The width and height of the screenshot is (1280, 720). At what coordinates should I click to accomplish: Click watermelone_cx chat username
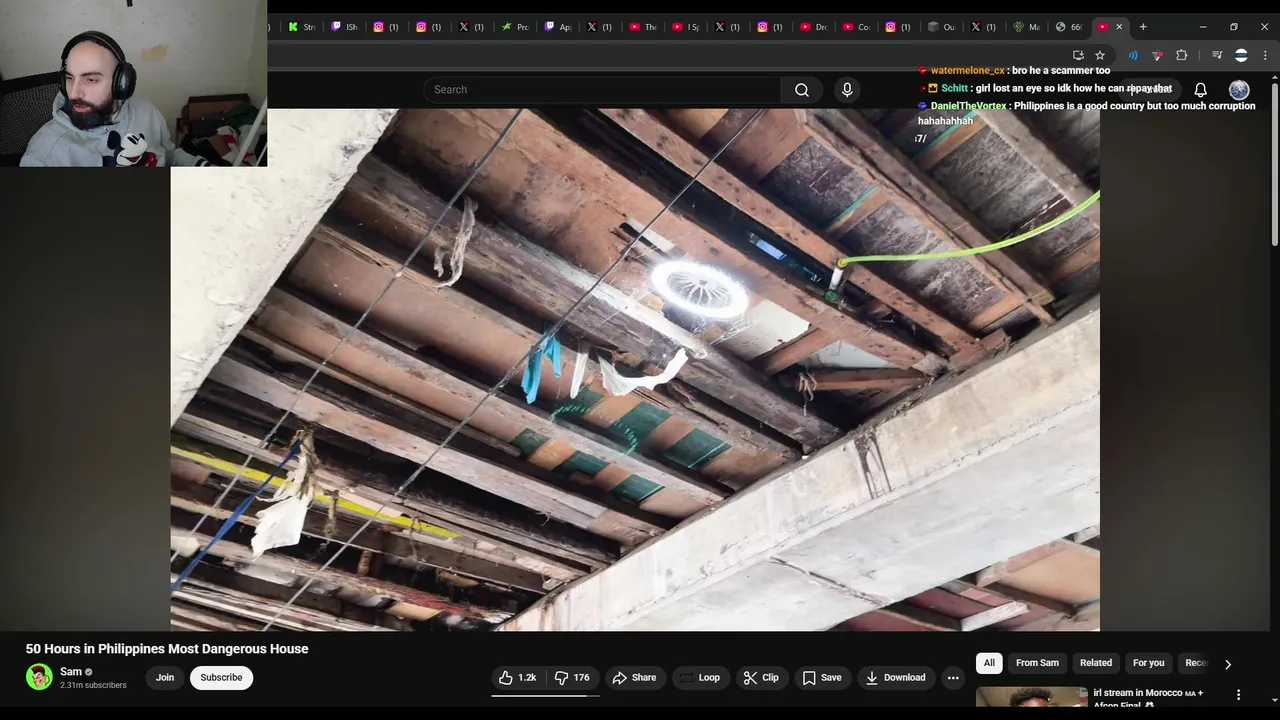tap(967, 71)
